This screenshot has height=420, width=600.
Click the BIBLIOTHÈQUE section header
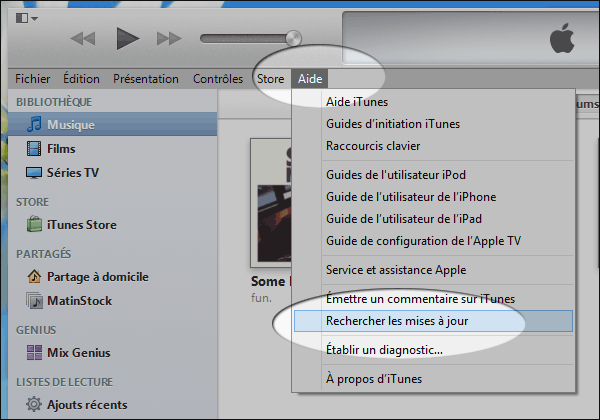click(x=54, y=102)
